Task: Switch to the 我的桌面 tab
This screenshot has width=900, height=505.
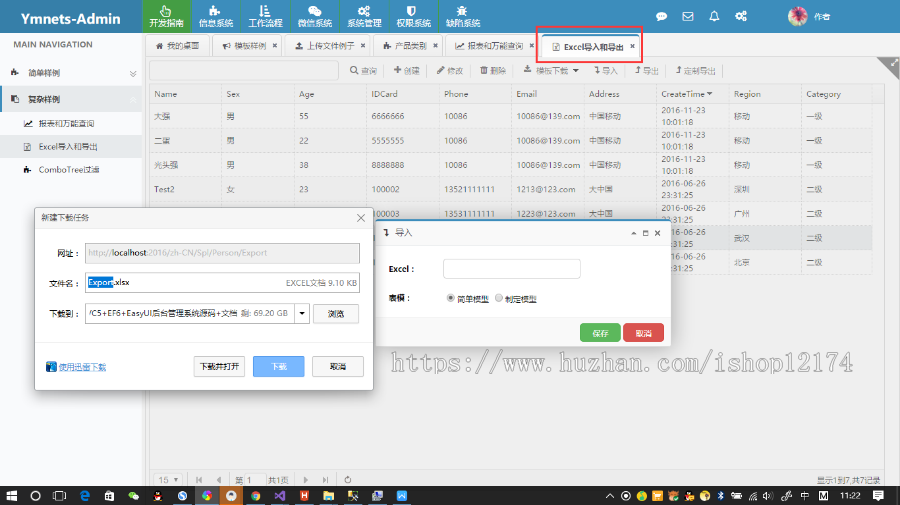Action: click(x=178, y=46)
